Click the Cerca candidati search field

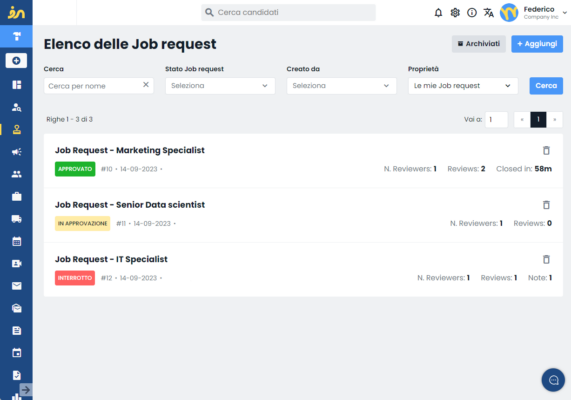tap(288, 12)
